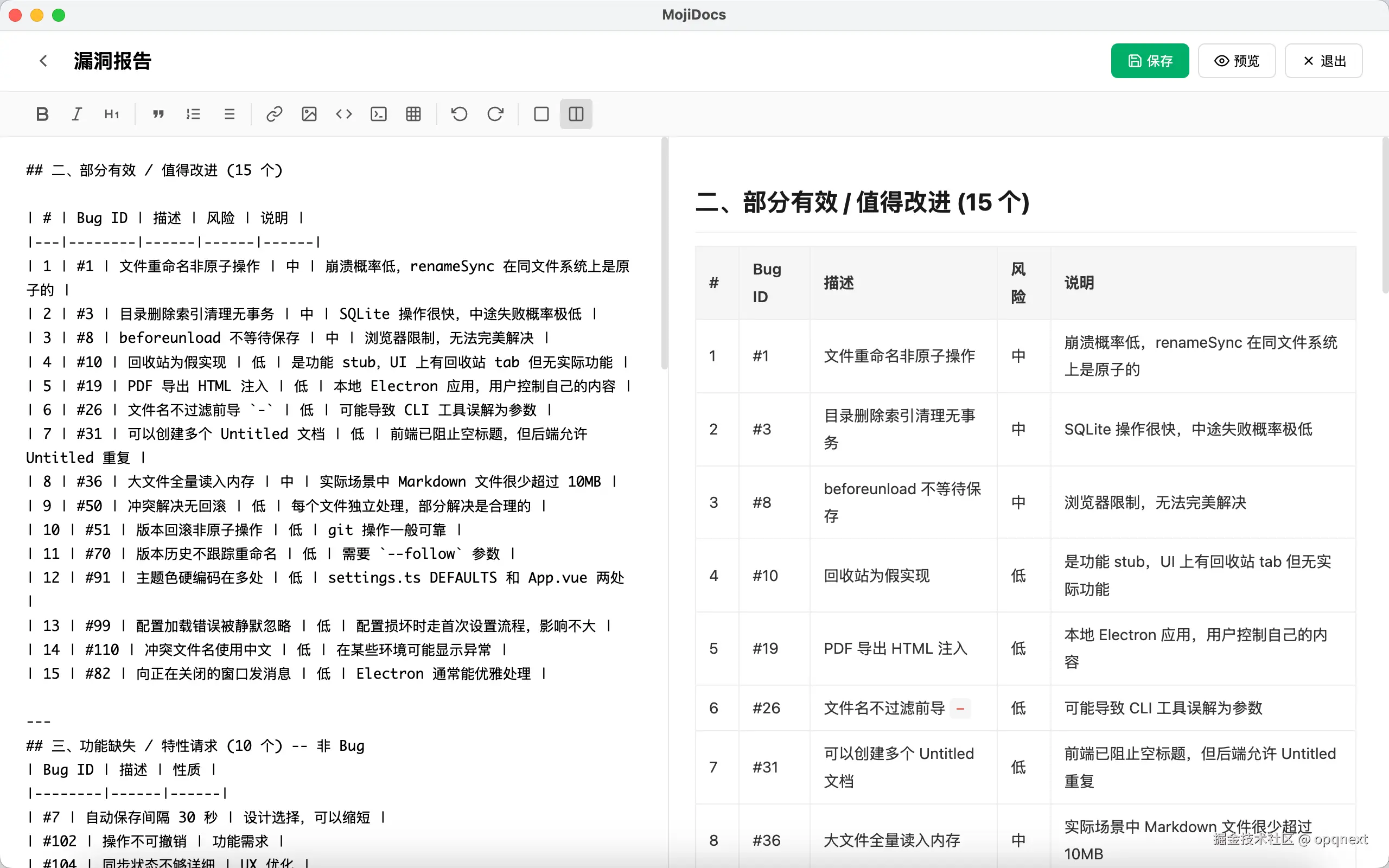
Task: Toggle split editor and preview layout
Action: pos(576,114)
